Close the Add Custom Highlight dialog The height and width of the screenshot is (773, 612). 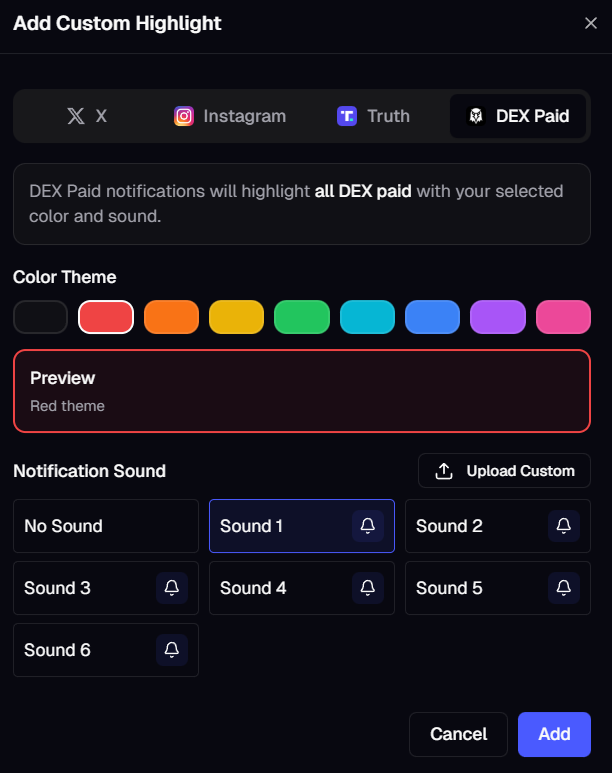pos(591,23)
